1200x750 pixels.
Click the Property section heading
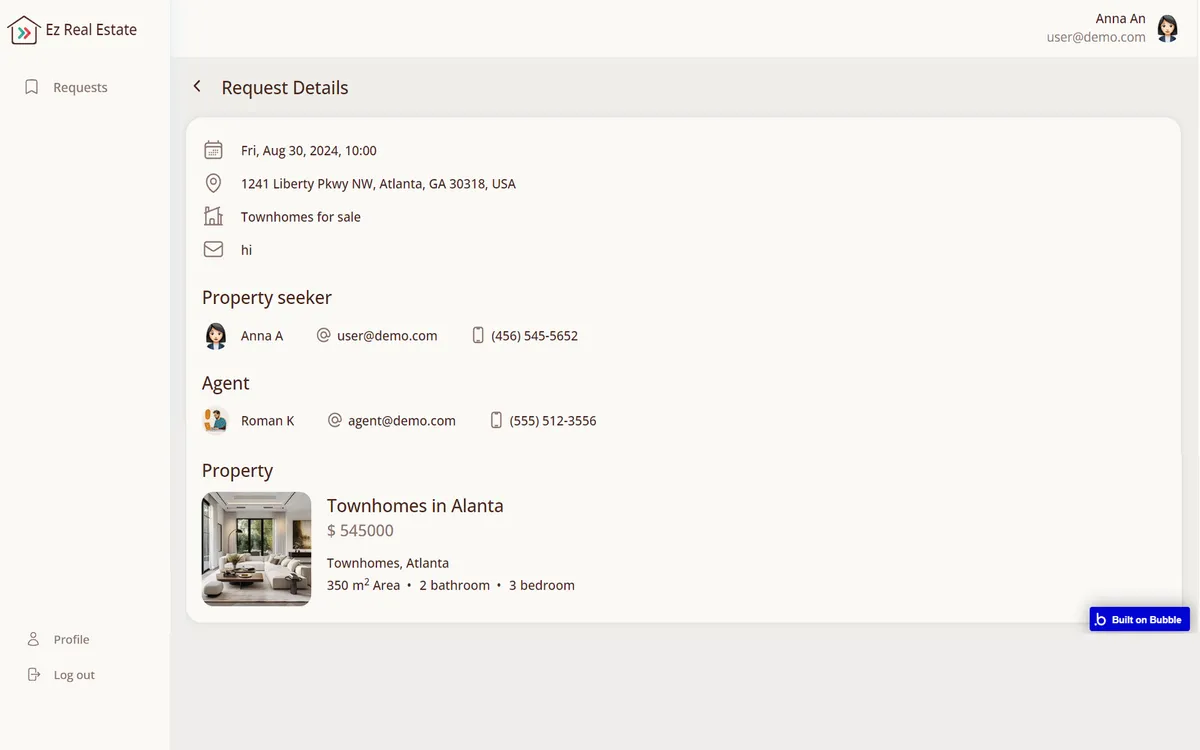point(237,470)
